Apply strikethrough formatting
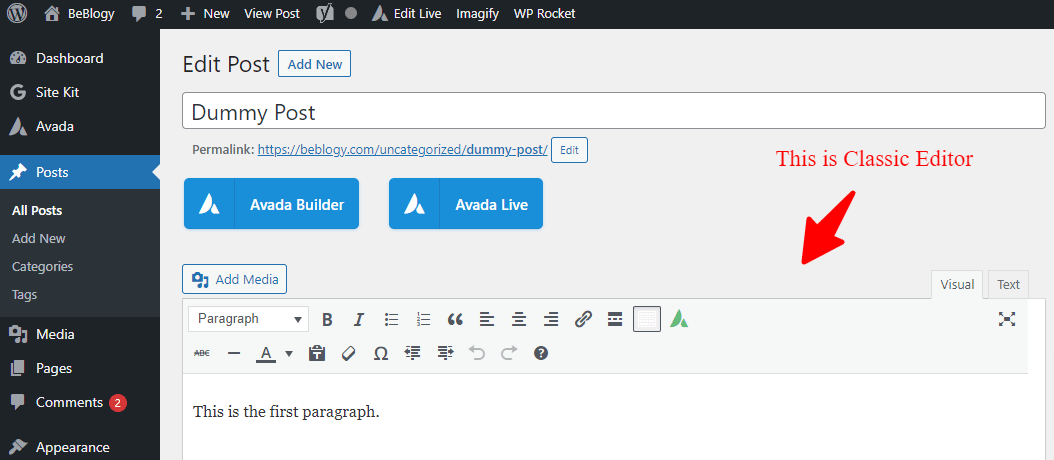Image resolution: width=1054 pixels, height=460 pixels. [201, 353]
